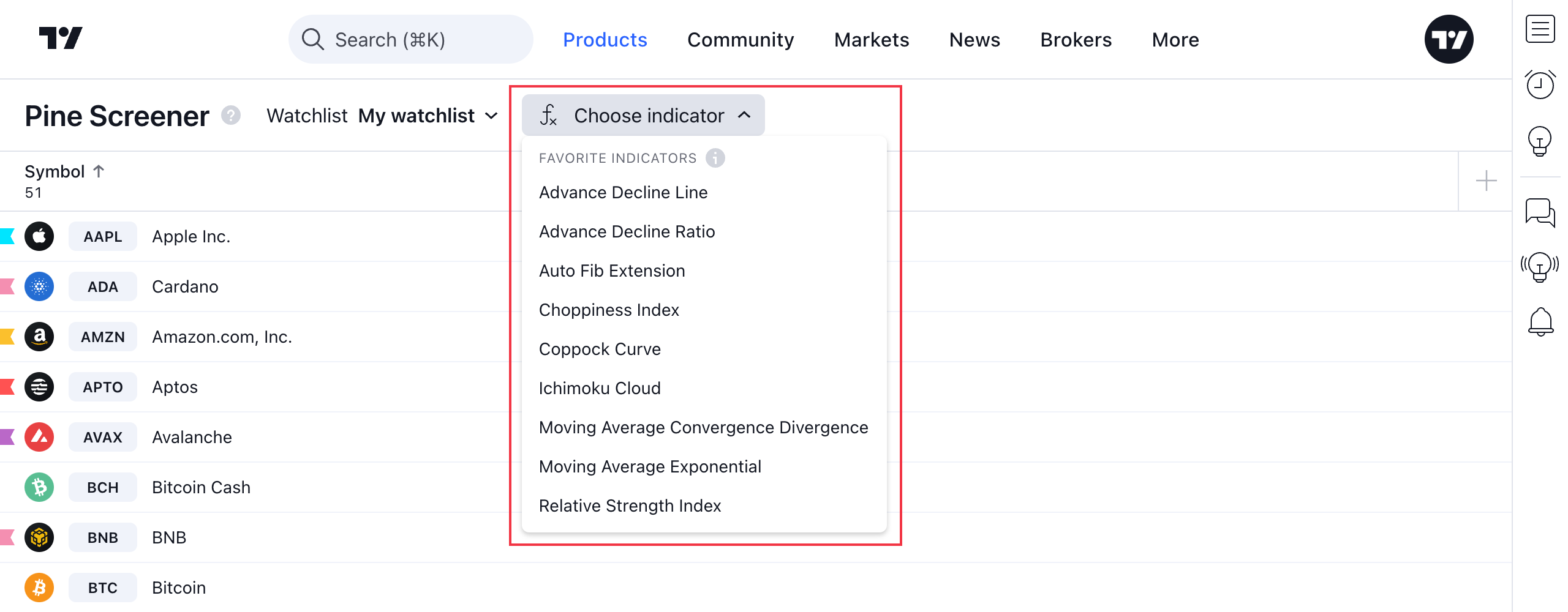Click the red flag on APTO row

tap(7, 387)
